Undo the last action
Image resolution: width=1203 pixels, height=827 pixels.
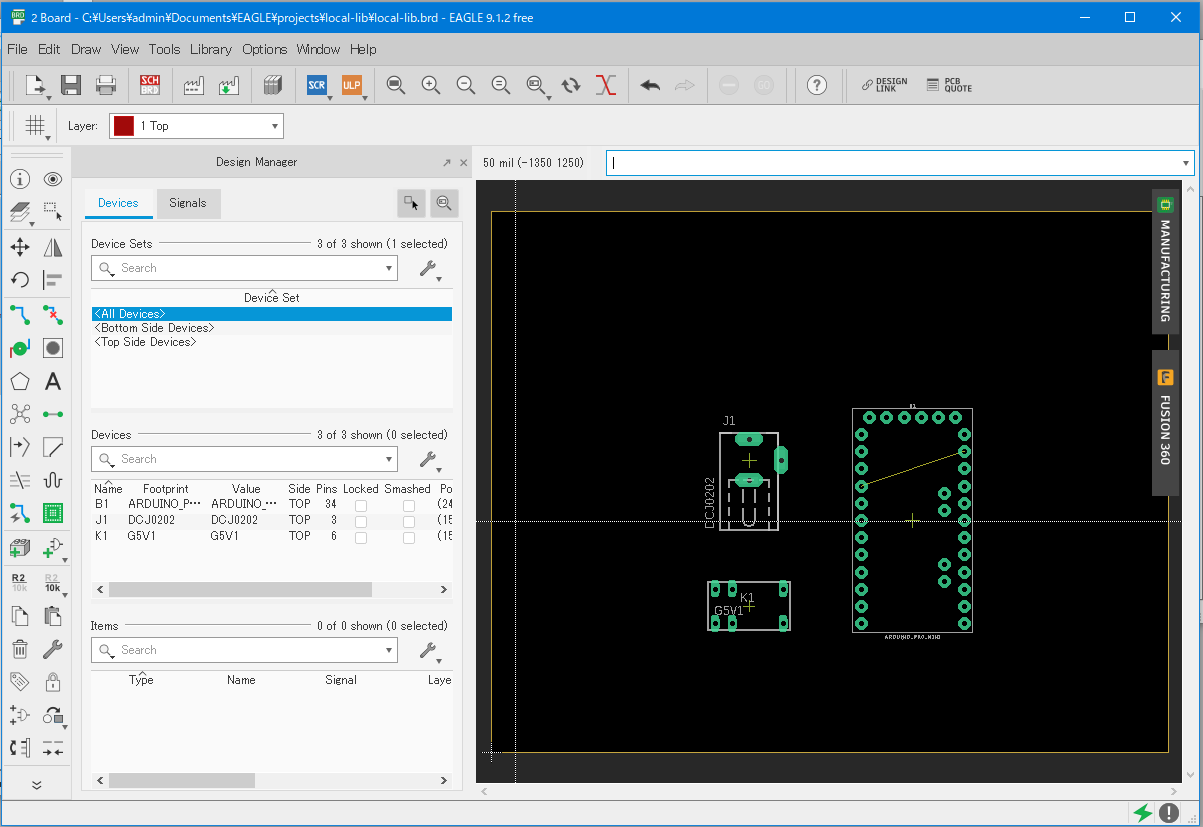click(650, 86)
